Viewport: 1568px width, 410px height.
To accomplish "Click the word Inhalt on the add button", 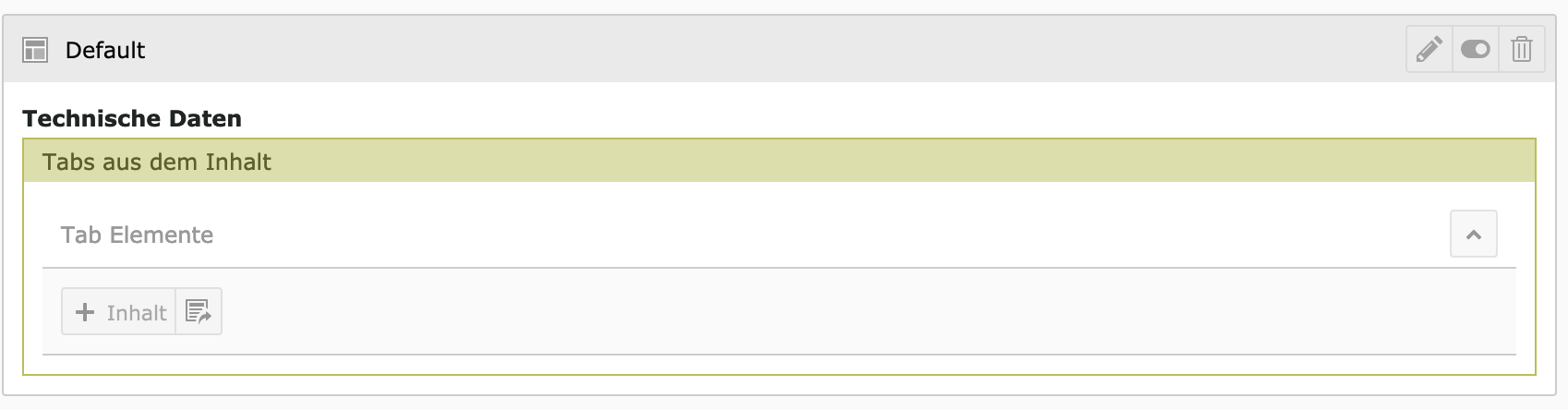I will 137,312.
